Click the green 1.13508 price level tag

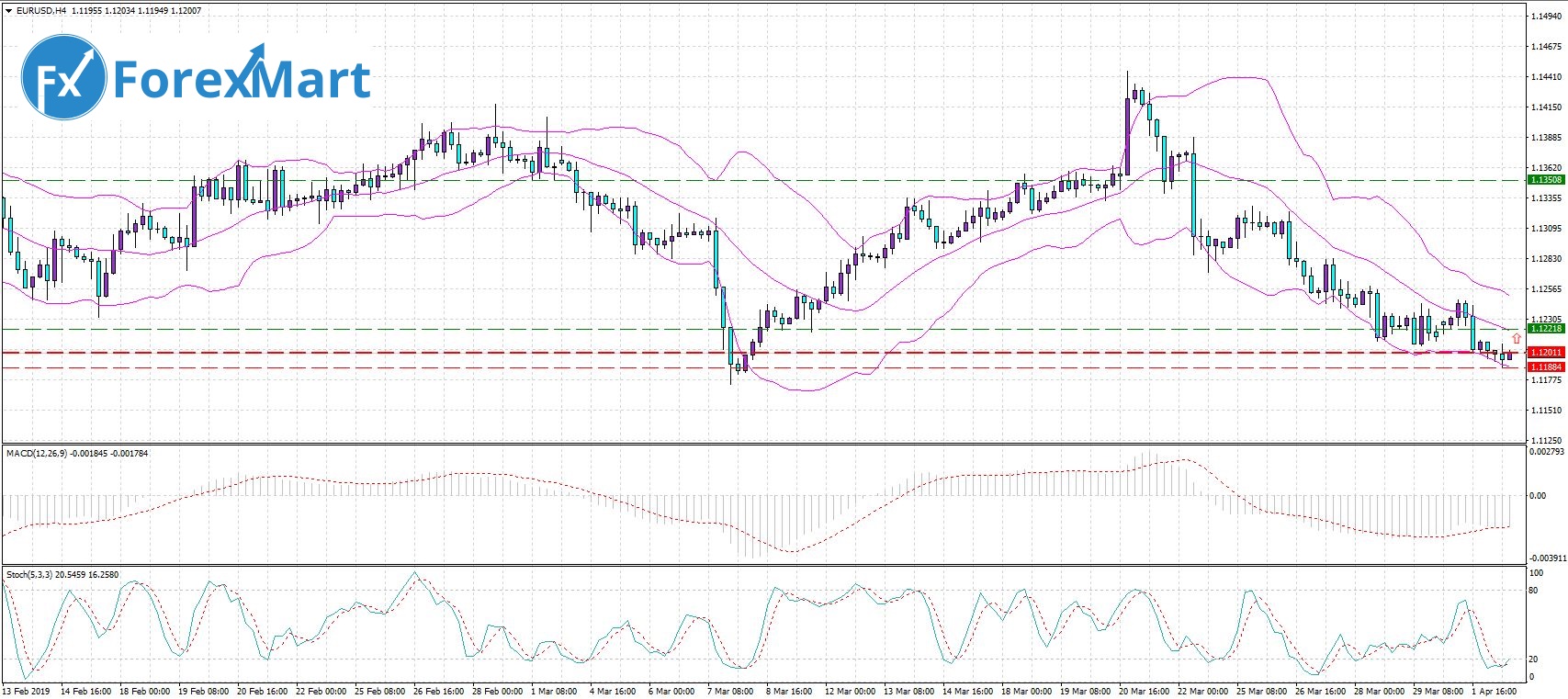(x=1545, y=180)
